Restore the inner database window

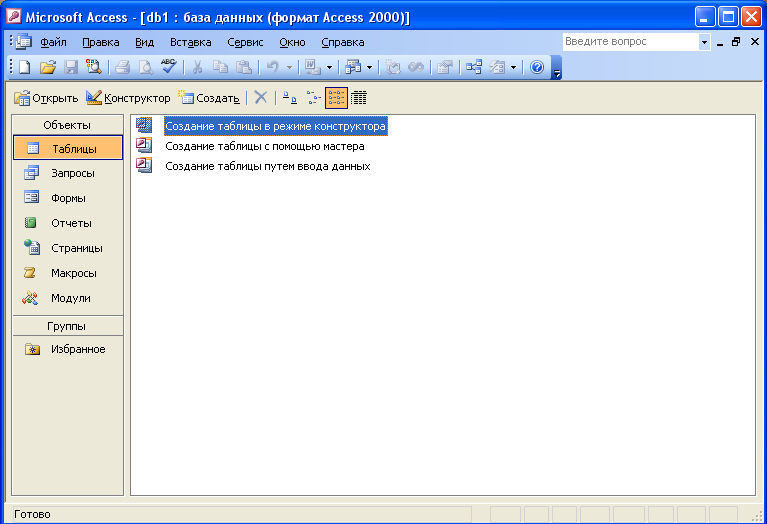[x=736, y=42]
